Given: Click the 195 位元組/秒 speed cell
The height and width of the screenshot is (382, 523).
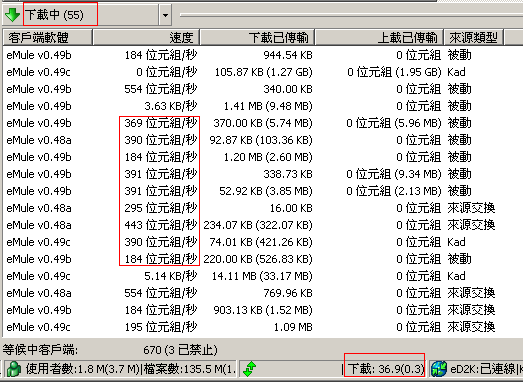Looking at the screenshot, I should click(161, 327).
